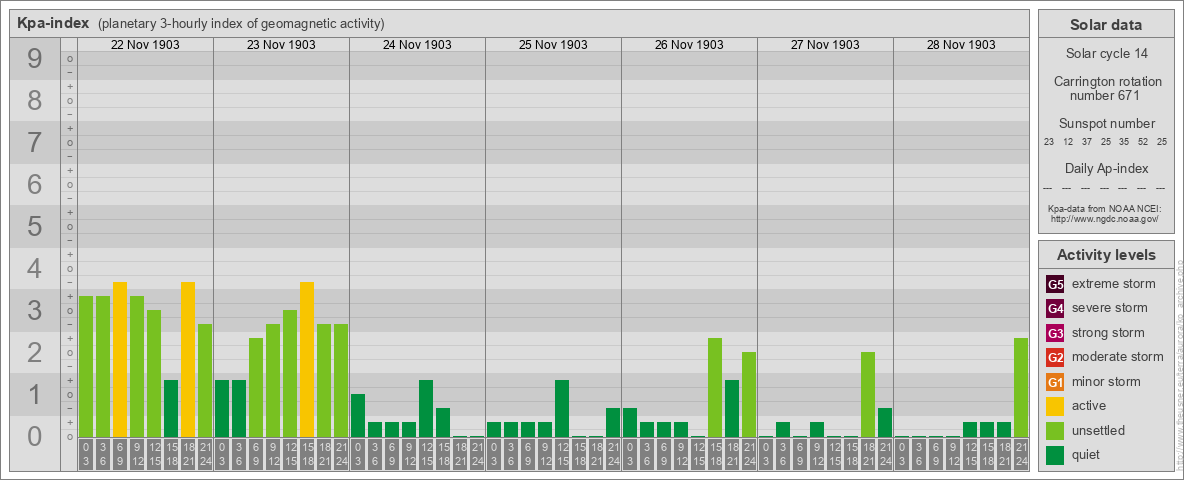Click the '24 Nov 1903' date header
This screenshot has height=480, width=1184.
[417, 45]
